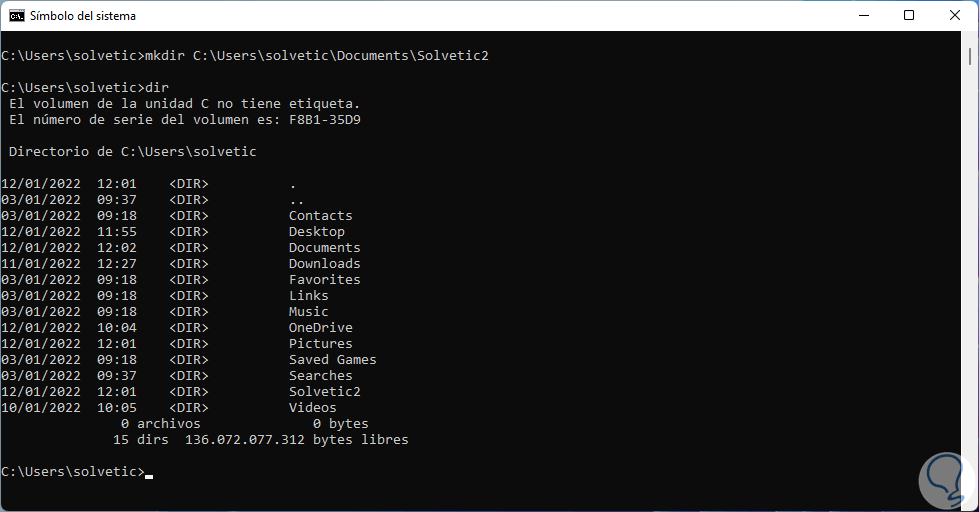Click the Solvetic2 folder in listing
979x512 pixels.
click(324, 392)
